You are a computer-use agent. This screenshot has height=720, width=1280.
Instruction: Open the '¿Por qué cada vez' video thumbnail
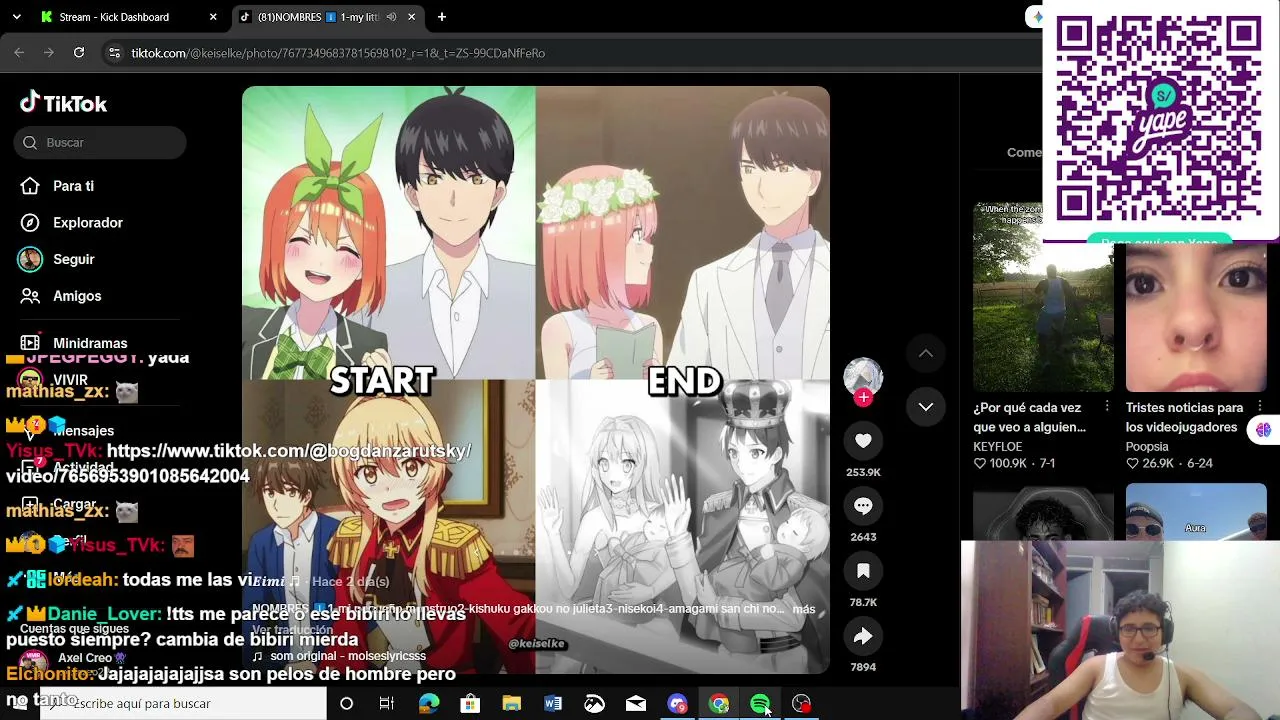tap(1043, 297)
